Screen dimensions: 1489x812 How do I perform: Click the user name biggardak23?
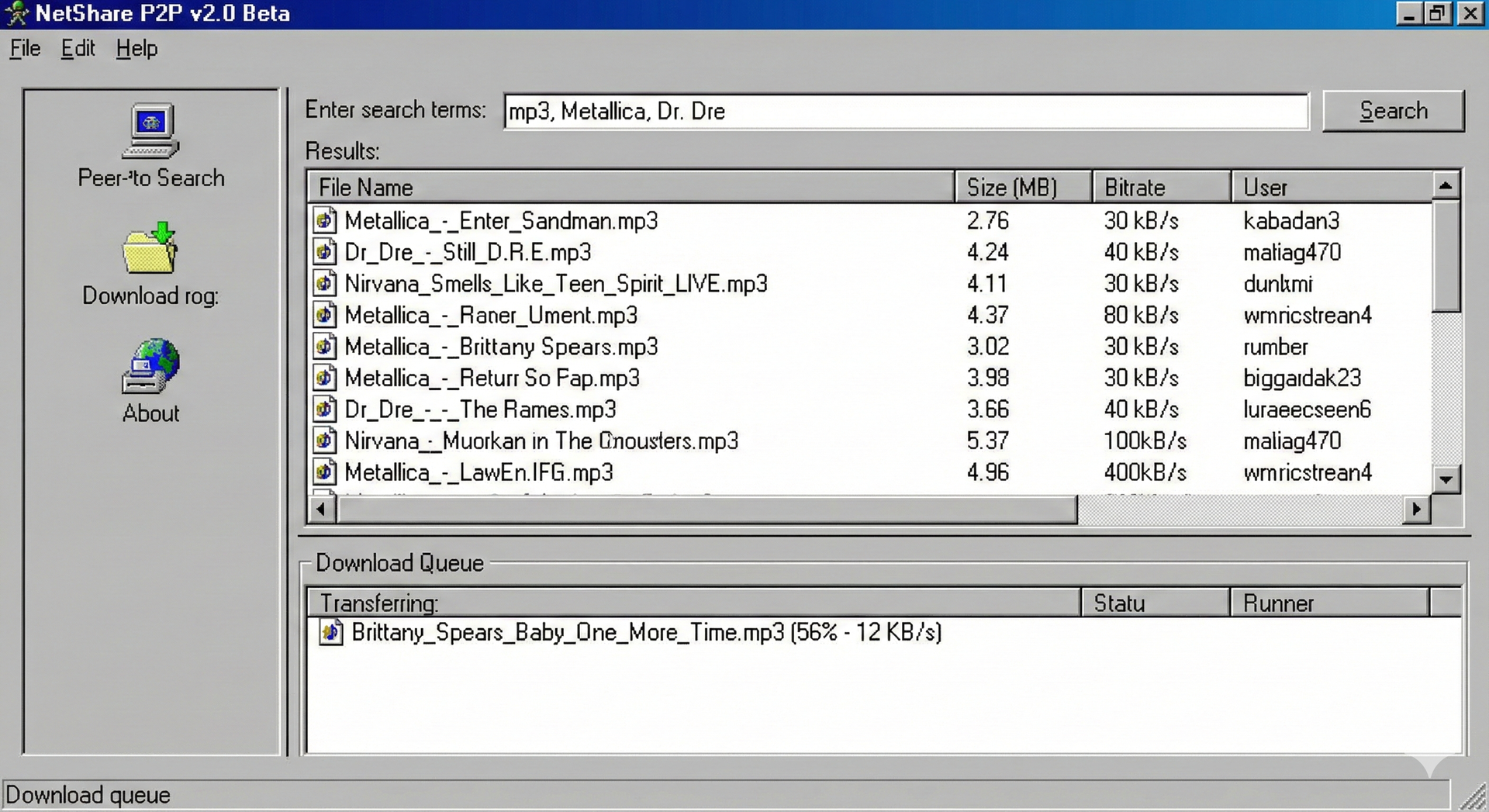tap(1302, 378)
